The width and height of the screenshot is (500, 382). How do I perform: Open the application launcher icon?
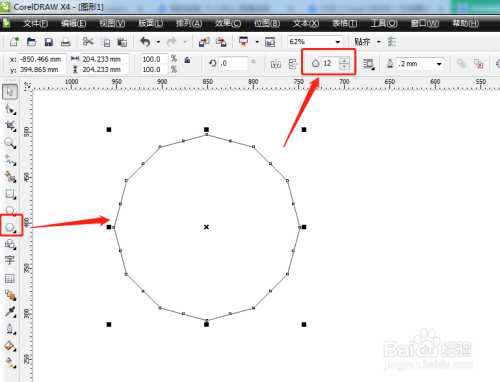click(x=244, y=42)
